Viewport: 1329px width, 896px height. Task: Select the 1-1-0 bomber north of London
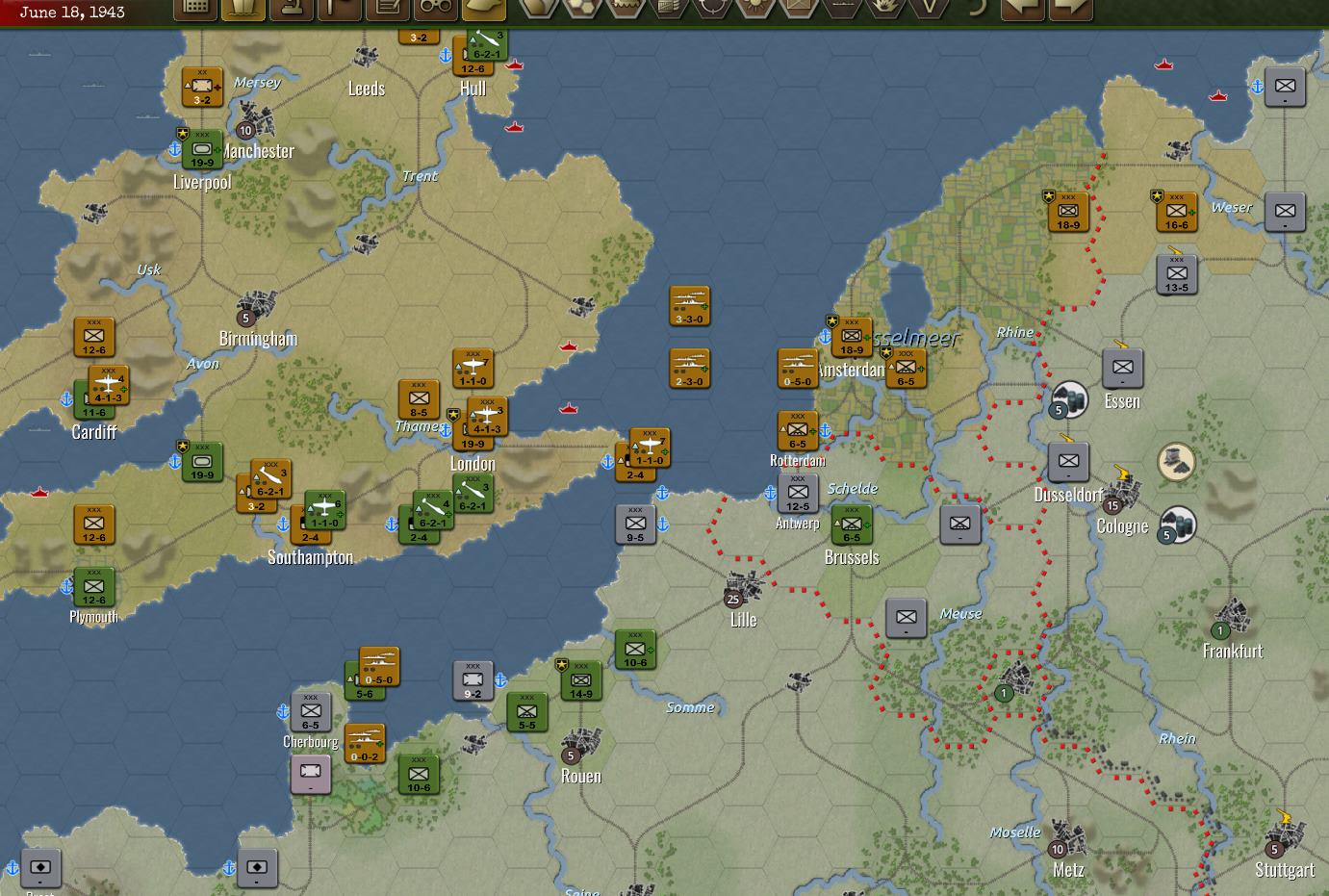473,369
